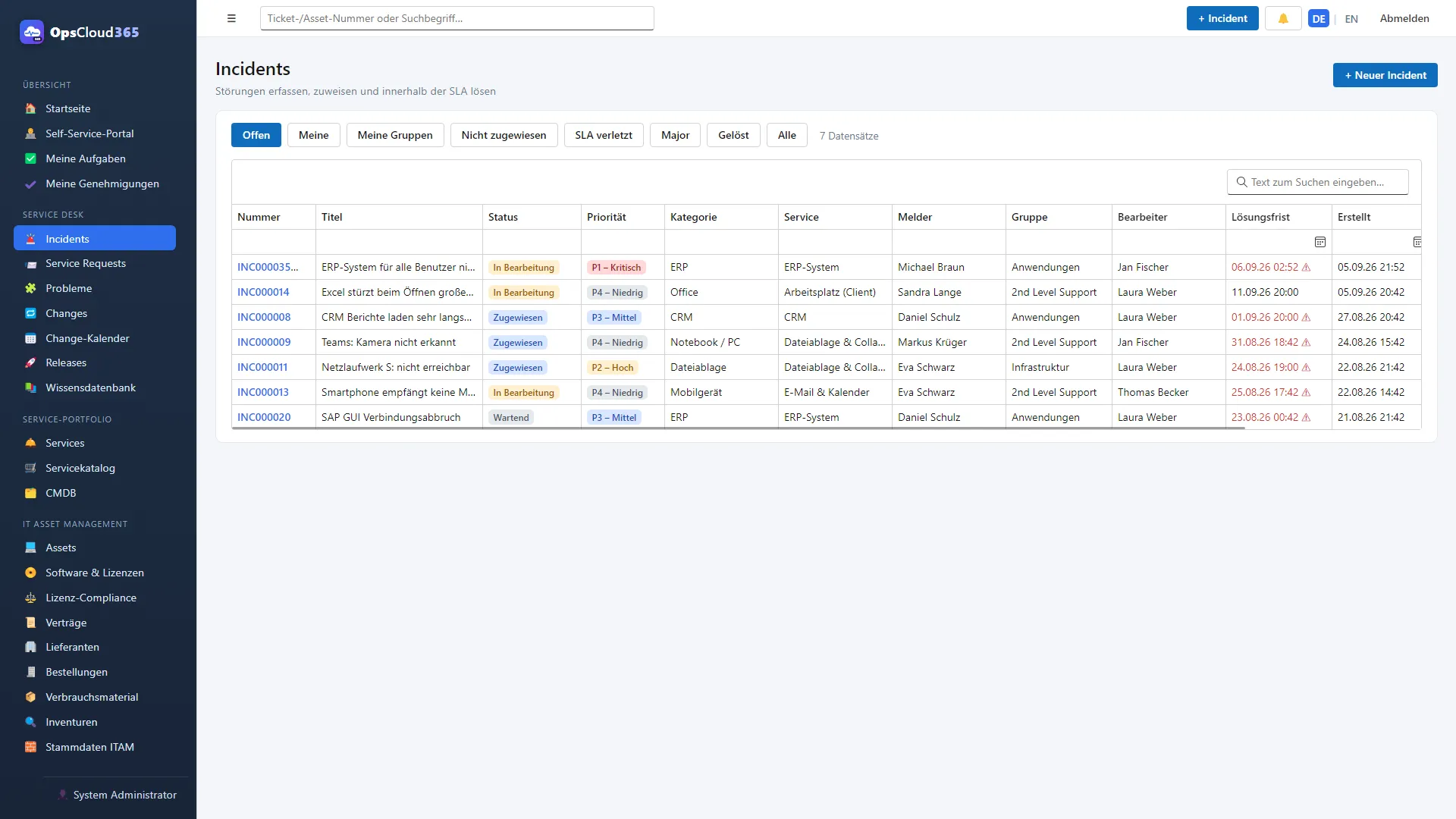
Task: Click the Wartend status badge
Action: tap(511, 417)
